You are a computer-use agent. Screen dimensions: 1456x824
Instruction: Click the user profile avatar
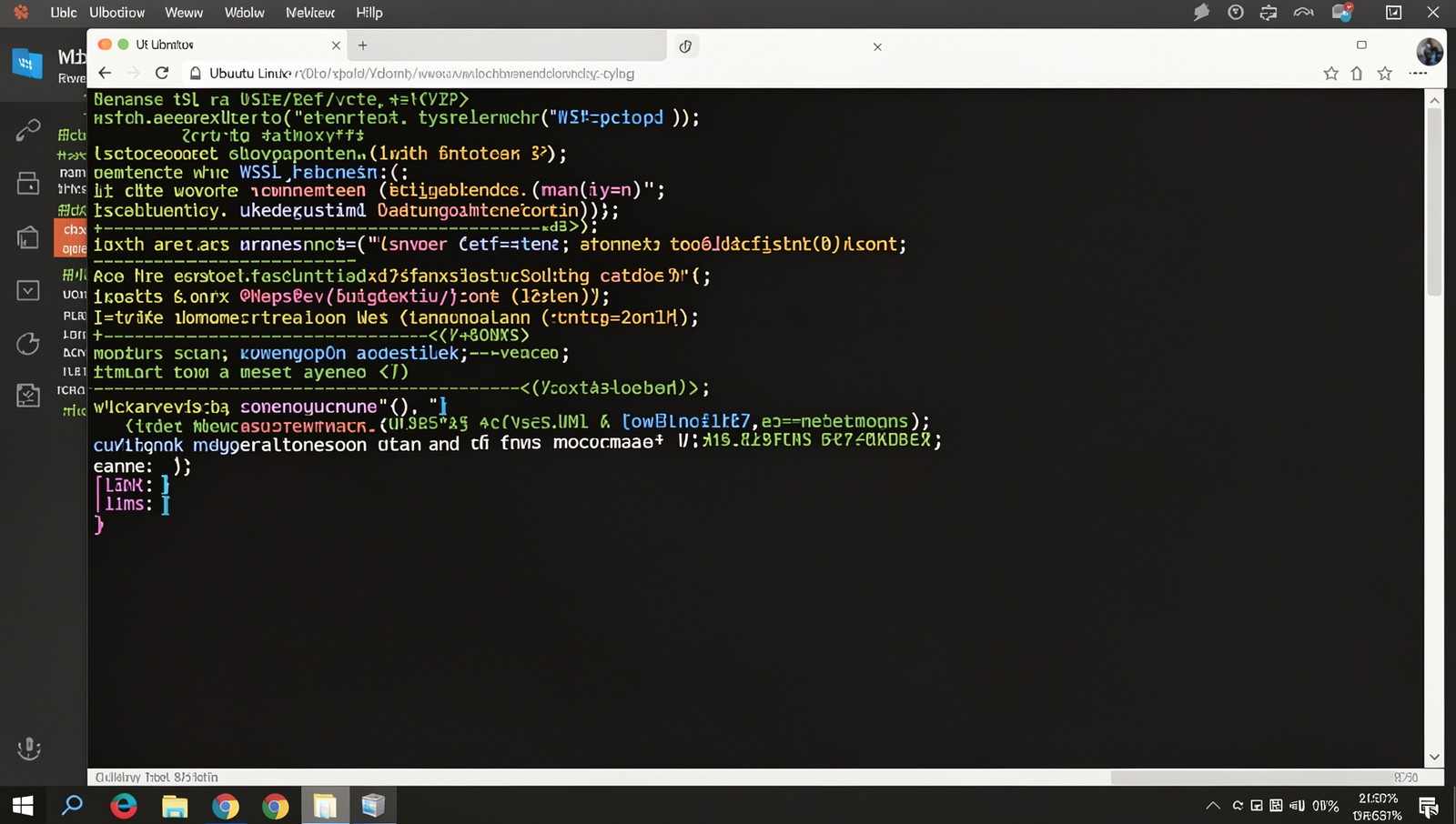1430,52
